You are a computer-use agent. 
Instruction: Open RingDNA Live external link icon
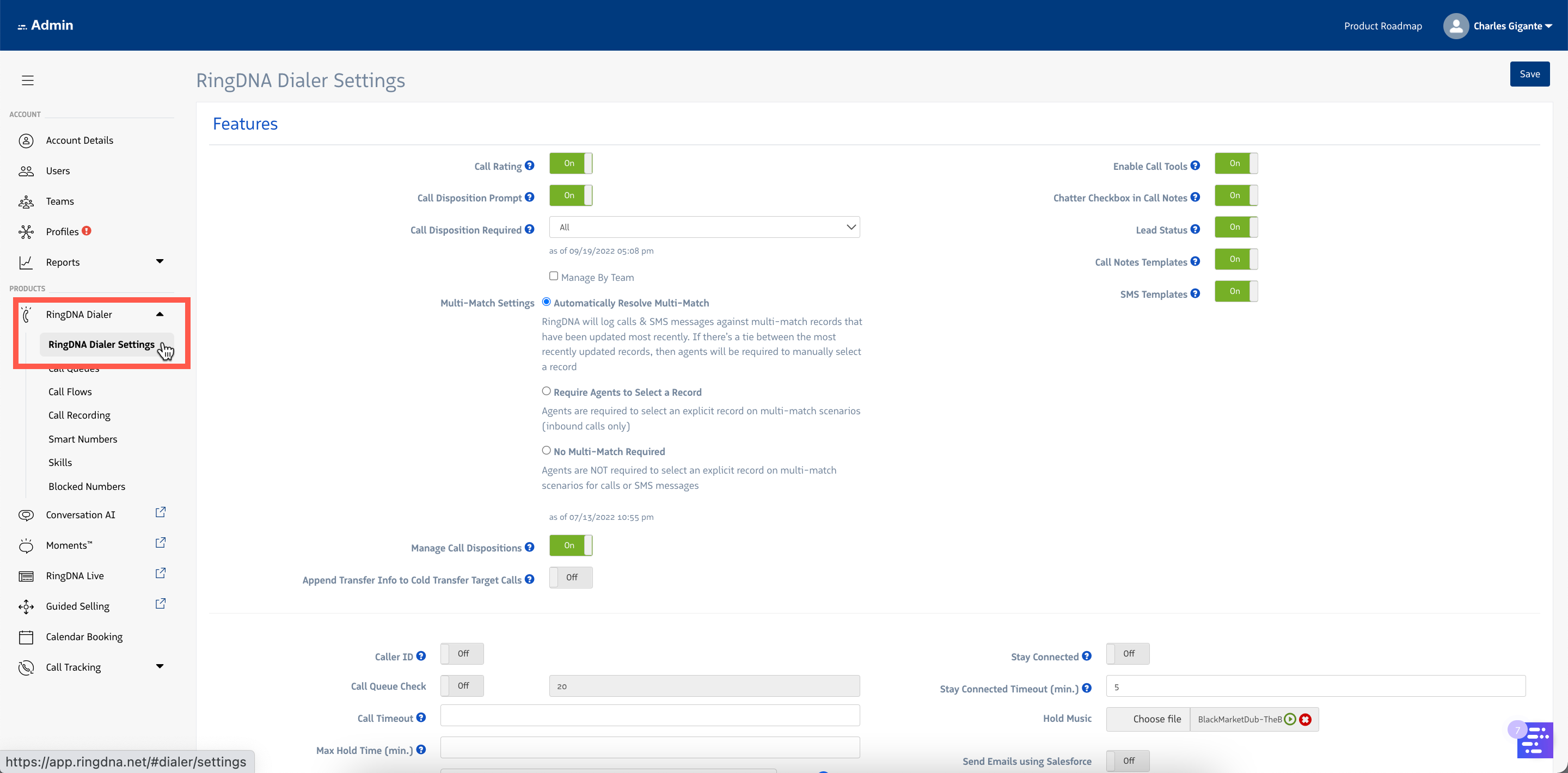click(x=161, y=573)
